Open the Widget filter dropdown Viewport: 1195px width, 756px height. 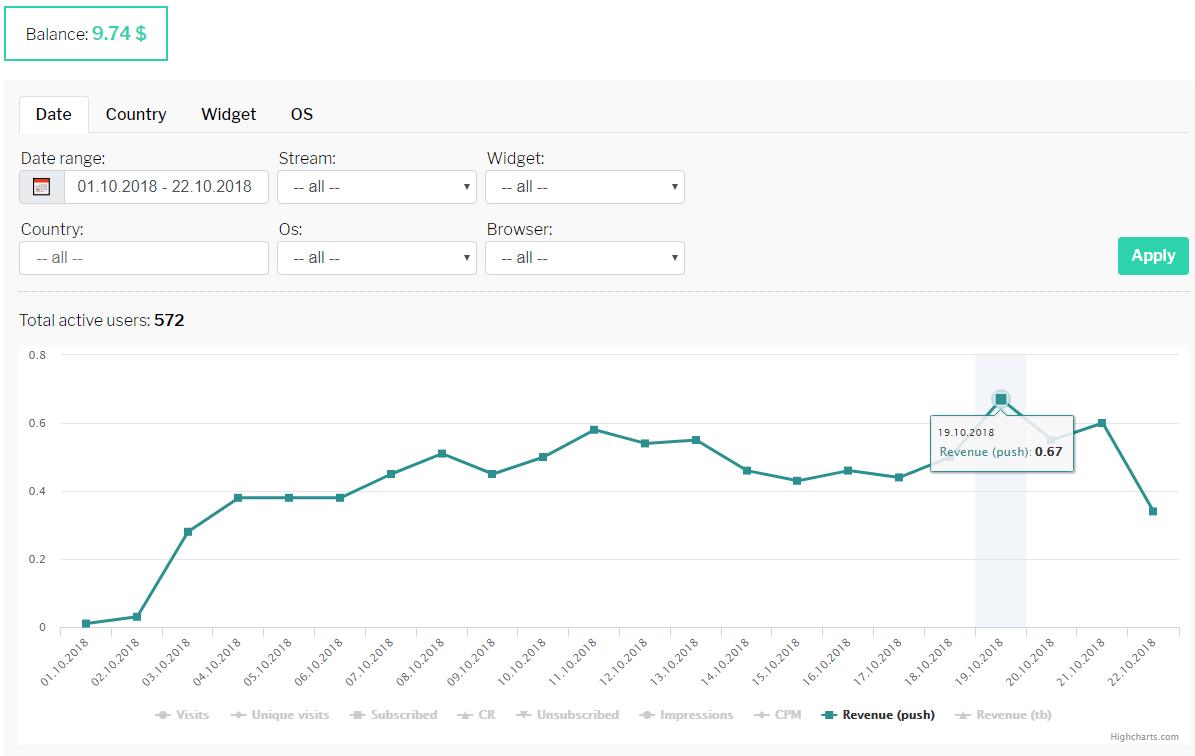585,187
